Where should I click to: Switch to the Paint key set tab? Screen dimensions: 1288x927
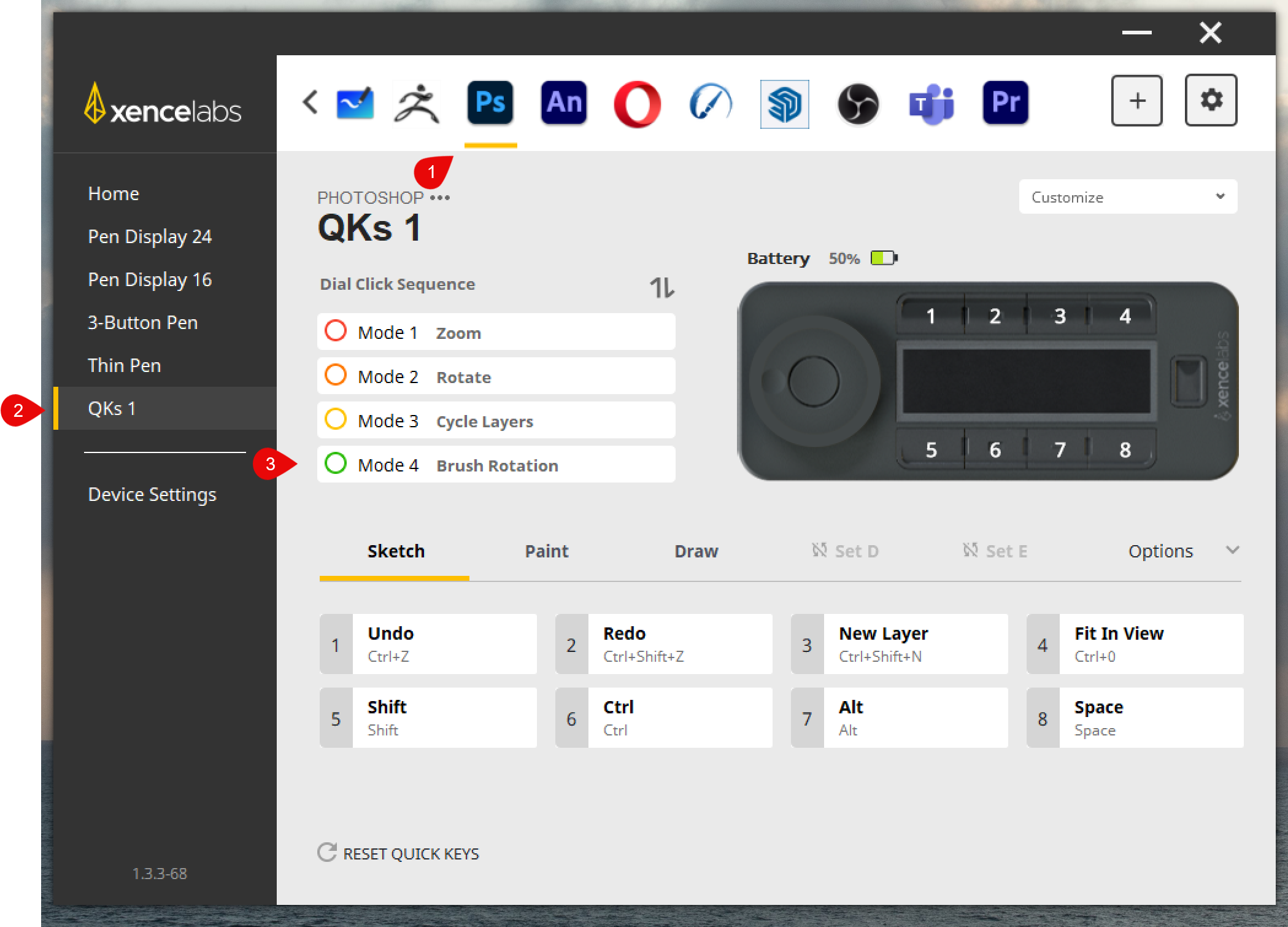[x=546, y=551]
